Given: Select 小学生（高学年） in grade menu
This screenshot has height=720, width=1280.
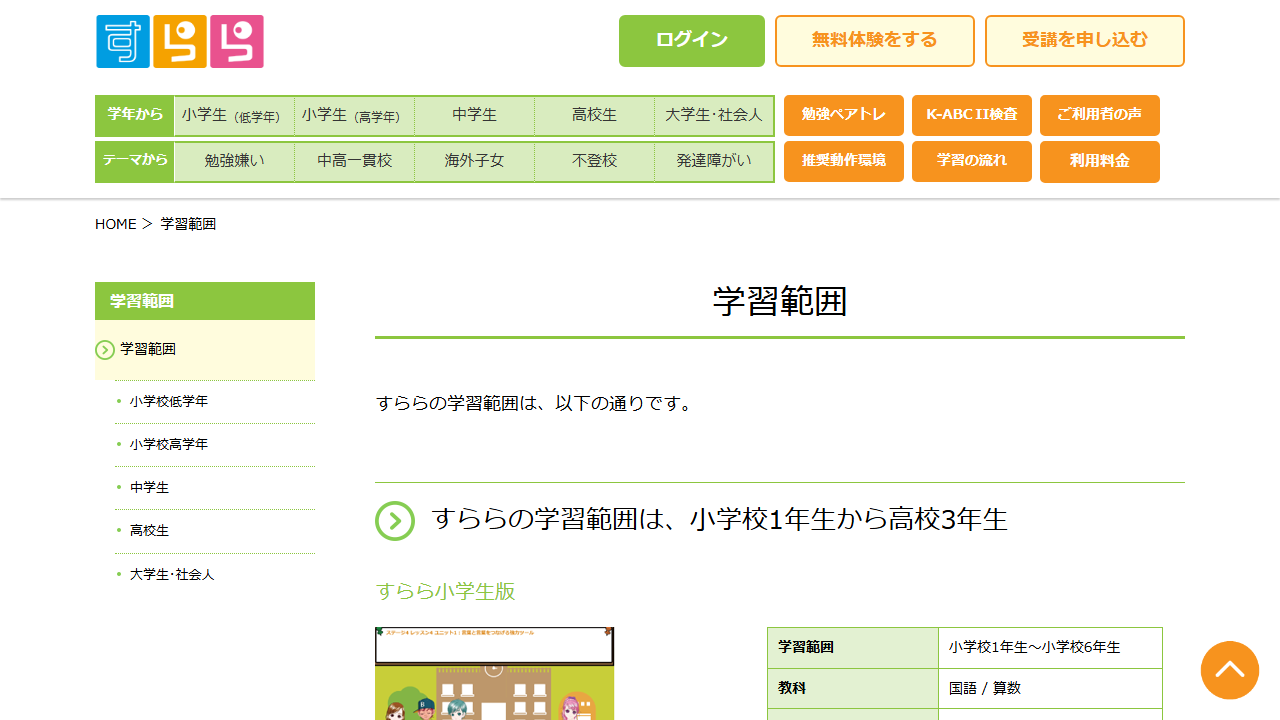Looking at the screenshot, I should tap(354, 116).
